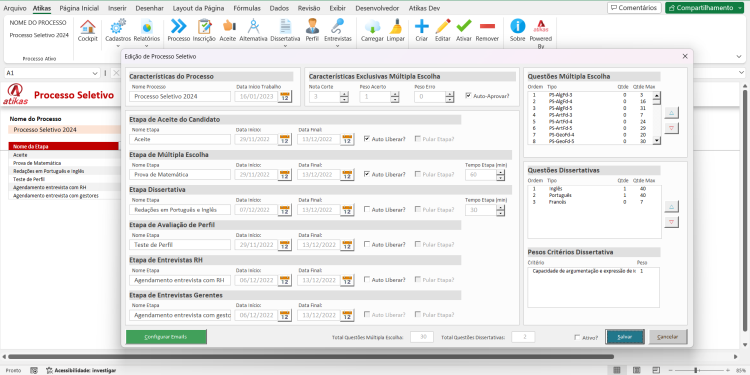Adjust Tempo Etapa spinner showing 60
Viewport: 750px width, 375px height.
pos(500,175)
